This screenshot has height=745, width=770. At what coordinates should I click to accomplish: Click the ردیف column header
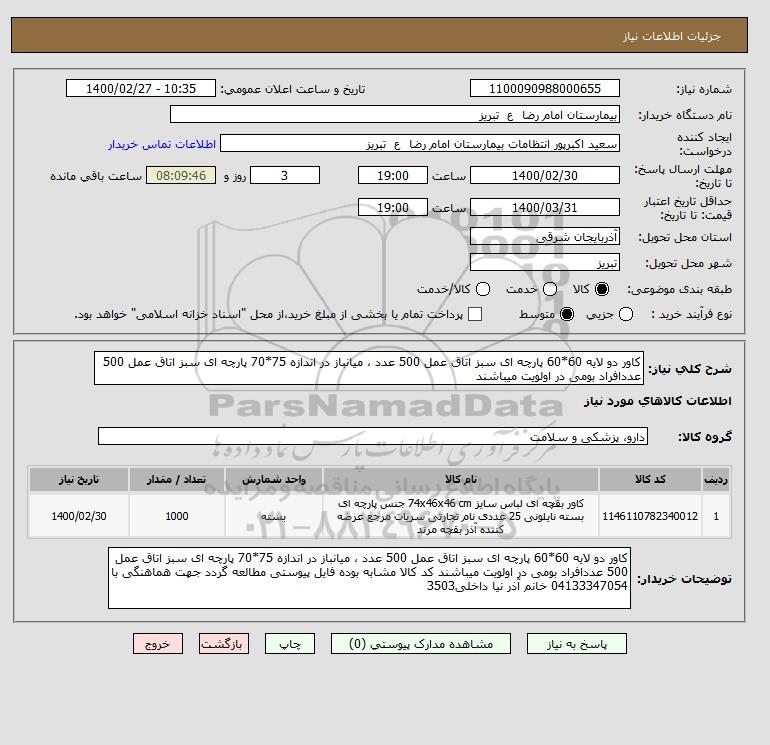[x=716, y=479]
